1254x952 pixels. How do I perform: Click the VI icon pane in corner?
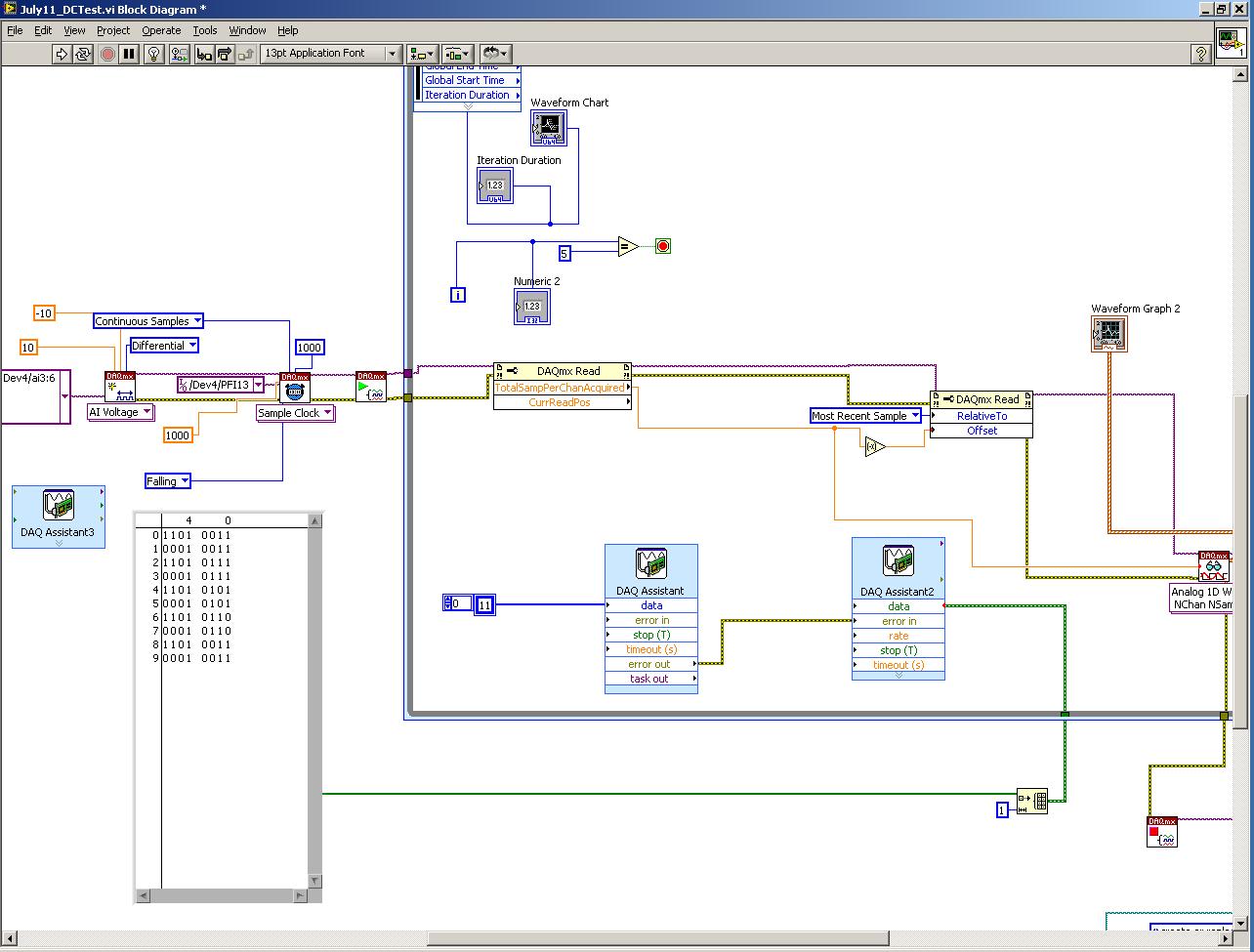click(x=1231, y=43)
